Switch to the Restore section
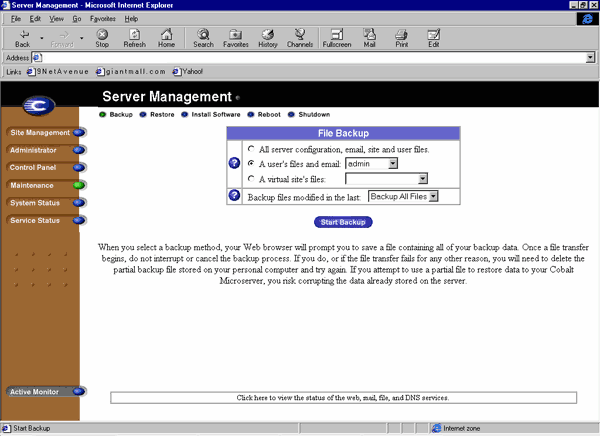 tap(157, 114)
